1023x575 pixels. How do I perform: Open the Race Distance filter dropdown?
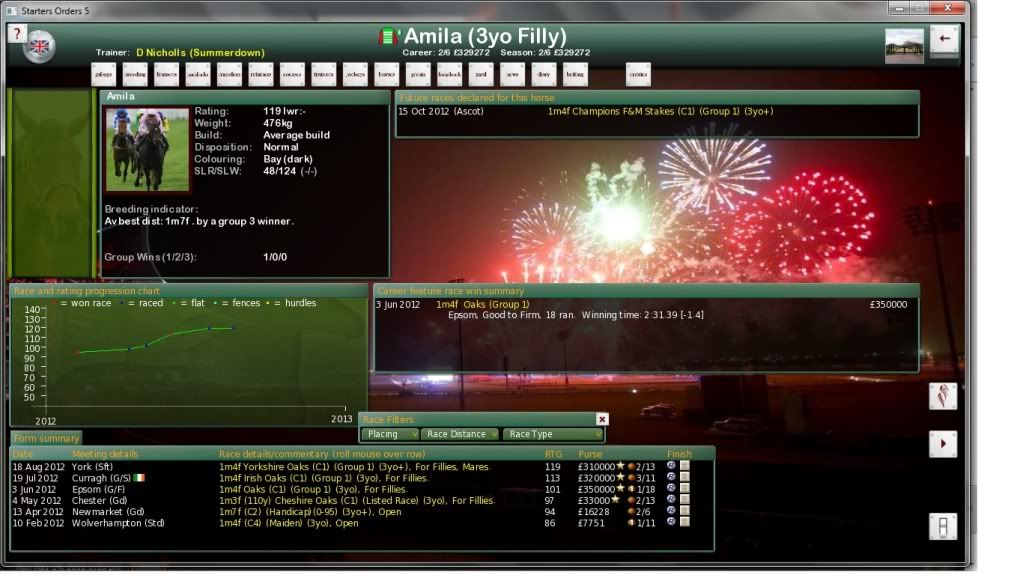click(x=460, y=434)
